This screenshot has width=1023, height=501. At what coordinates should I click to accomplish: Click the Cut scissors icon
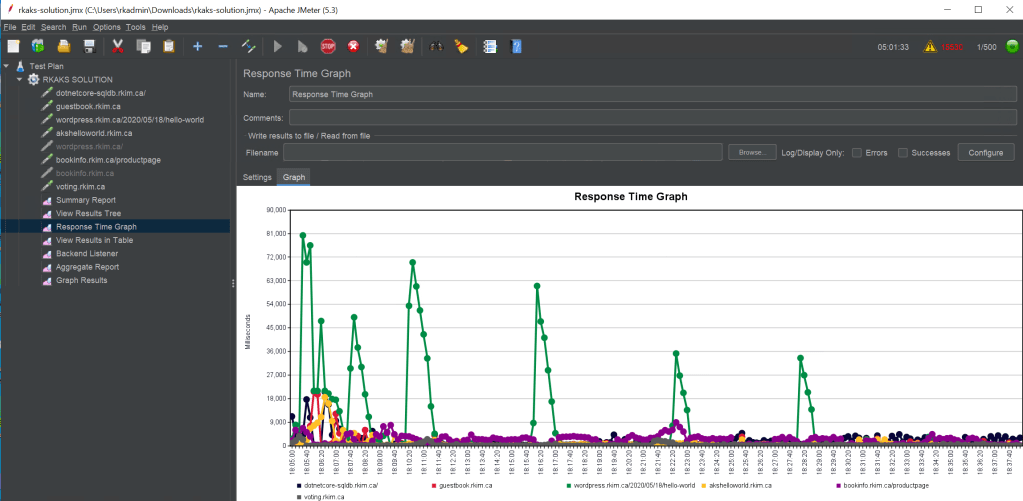coord(118,46)
